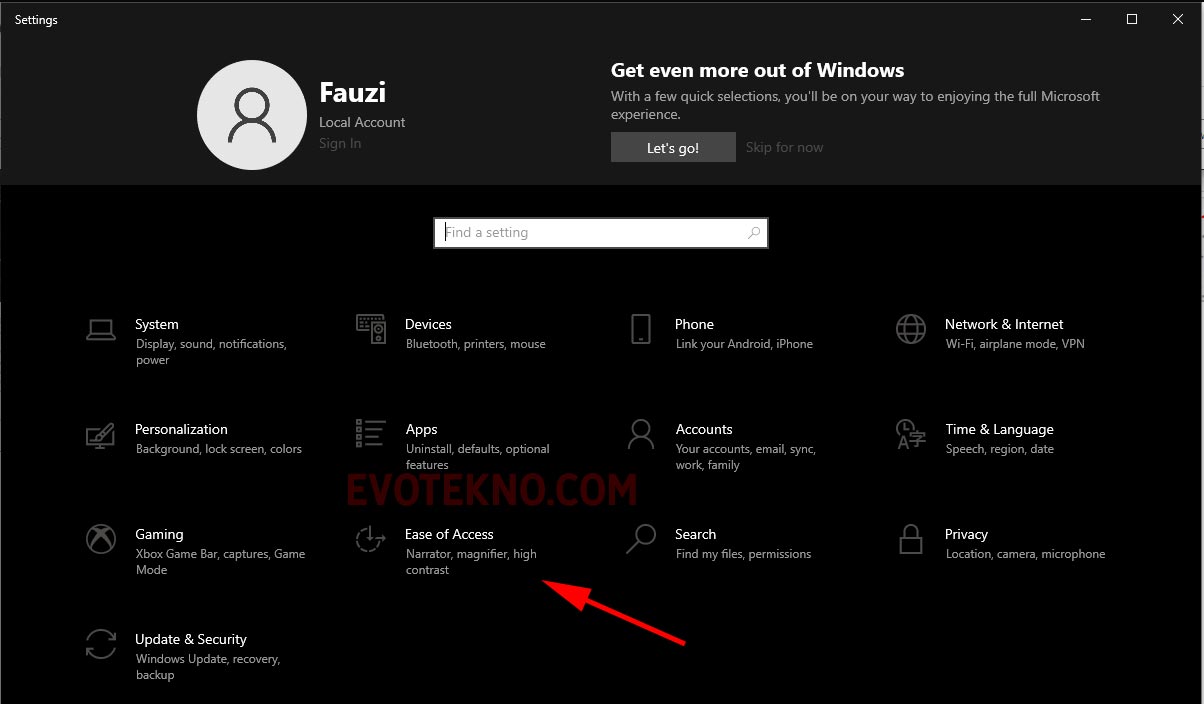
Task: Open Gaming via Xbox icon
Action: [101, 539]
